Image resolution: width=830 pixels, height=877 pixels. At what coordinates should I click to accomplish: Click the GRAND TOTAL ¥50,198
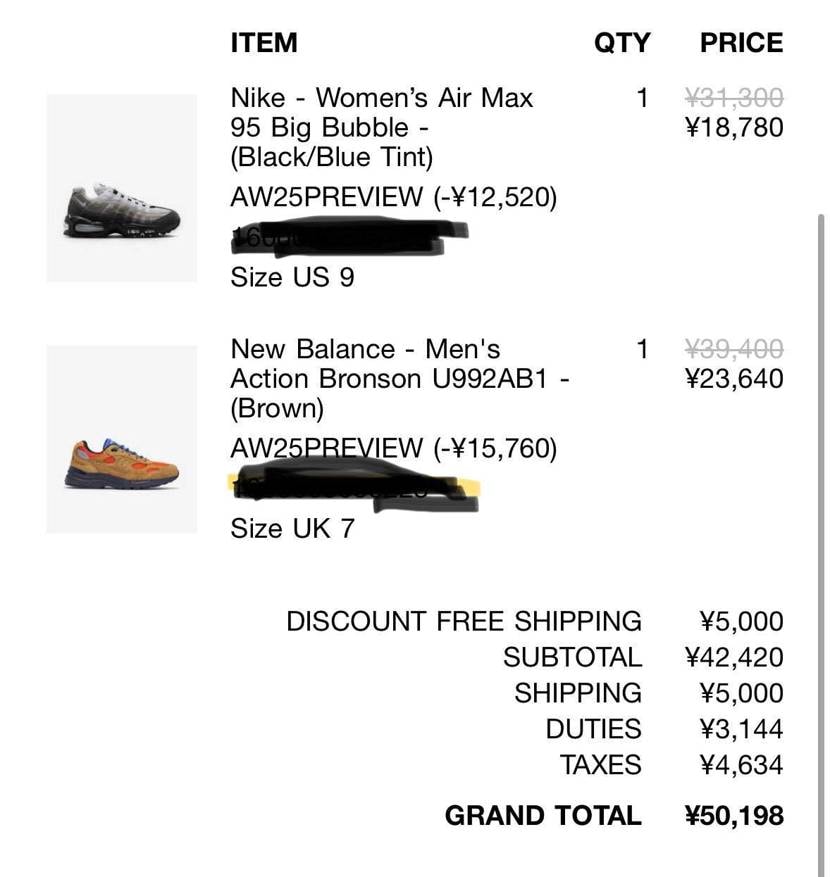(734, 816)
